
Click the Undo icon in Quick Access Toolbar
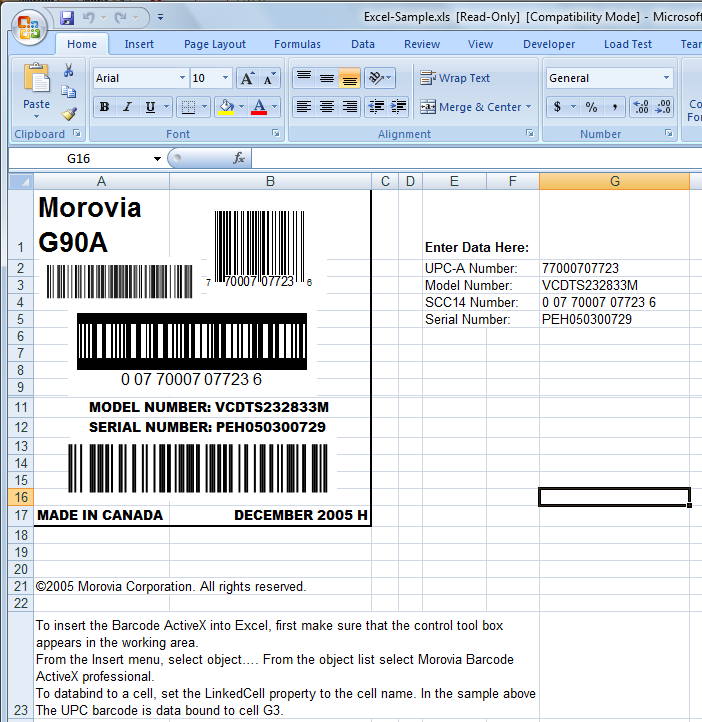tap(88, 18)
